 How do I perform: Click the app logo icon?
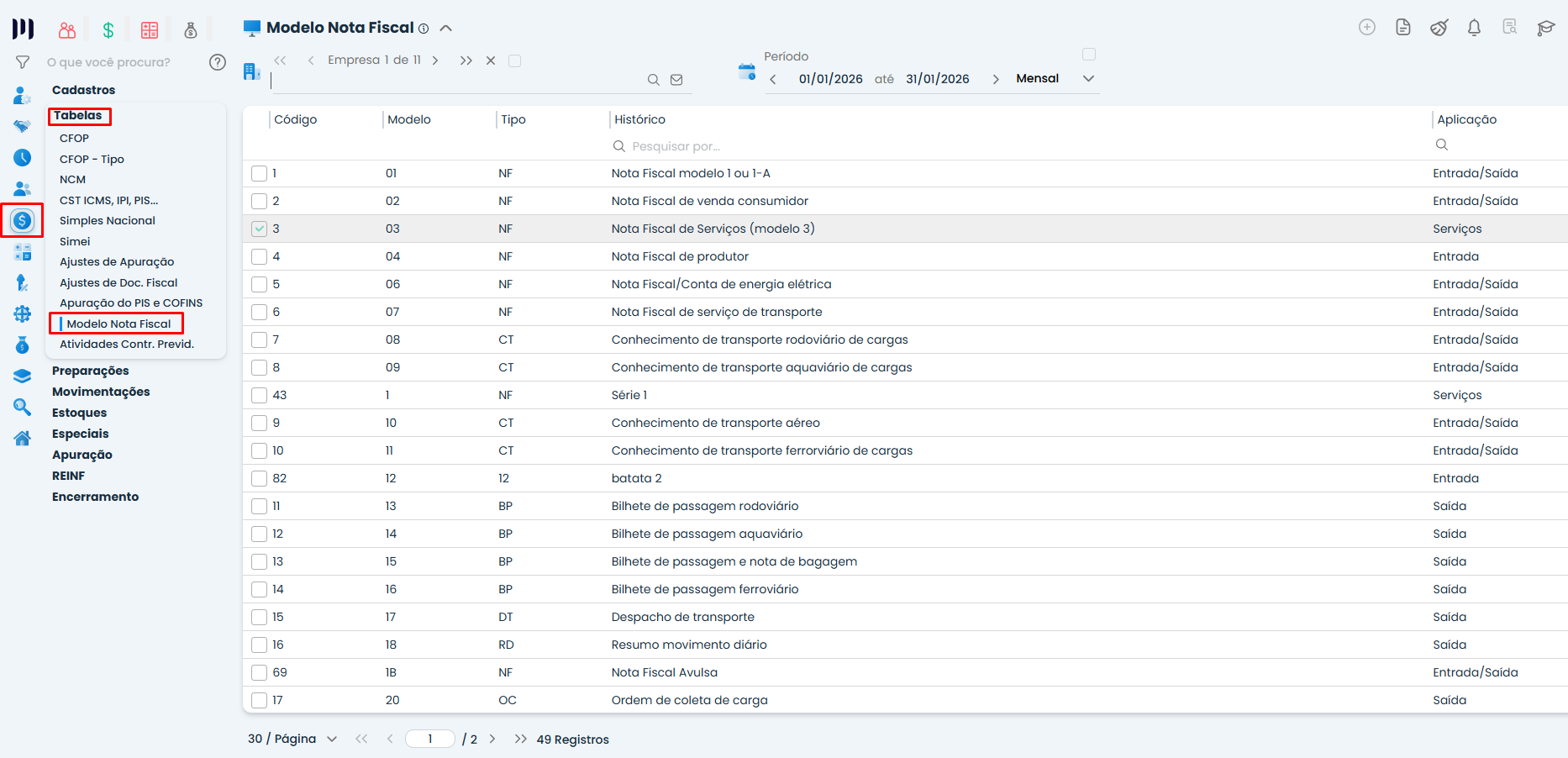(x=23, y=29)
